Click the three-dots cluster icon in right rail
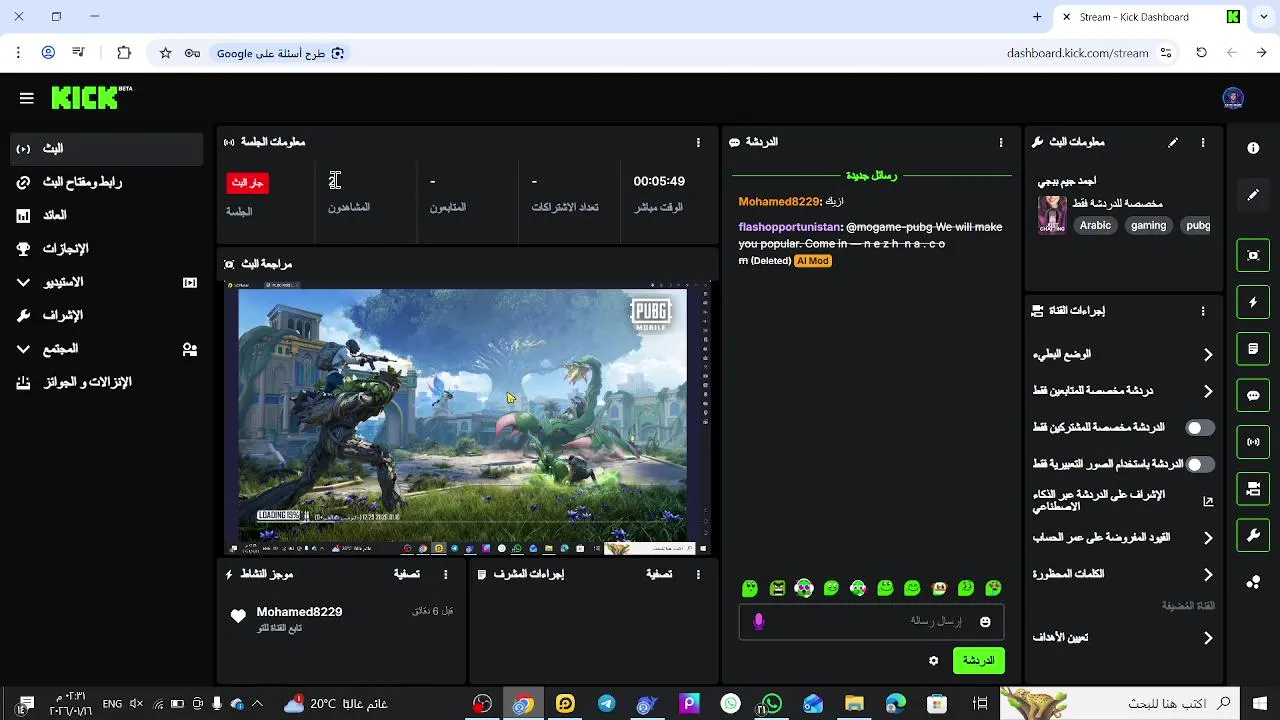This screenshot has width=1280, height=720. 1253,583
